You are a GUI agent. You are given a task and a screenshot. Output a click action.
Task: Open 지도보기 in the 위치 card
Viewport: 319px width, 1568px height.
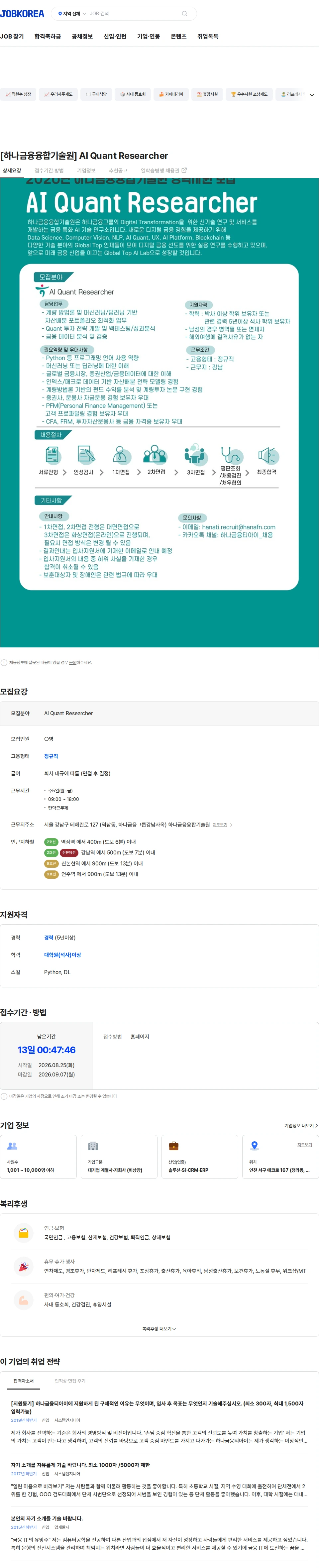(x=304, y=1145)
